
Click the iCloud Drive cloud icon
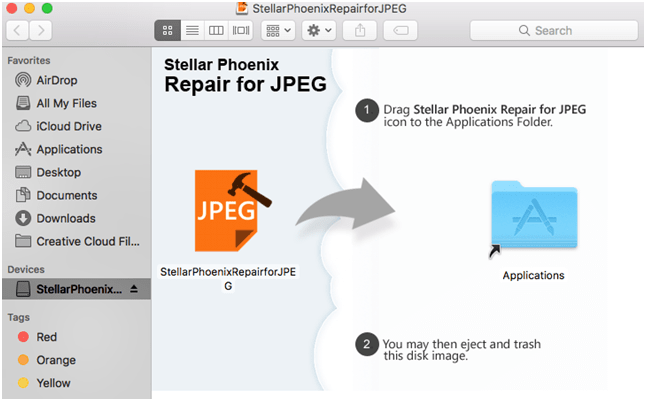tap(23, 126)
